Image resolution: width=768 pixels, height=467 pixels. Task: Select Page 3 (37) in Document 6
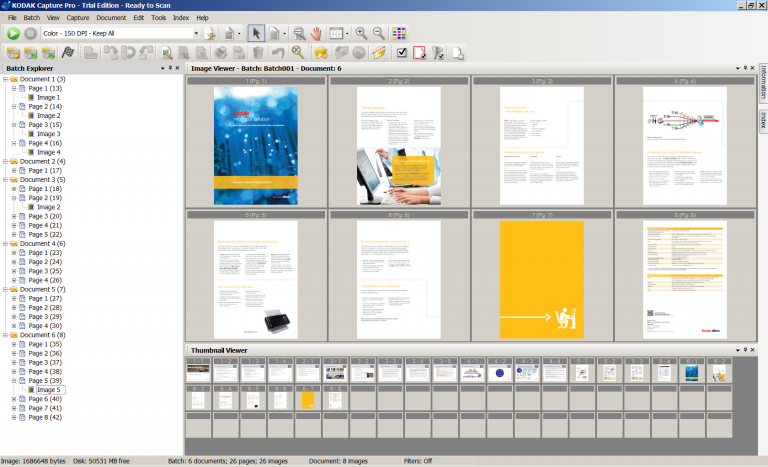pyautogui.click(x=45, y=362)
